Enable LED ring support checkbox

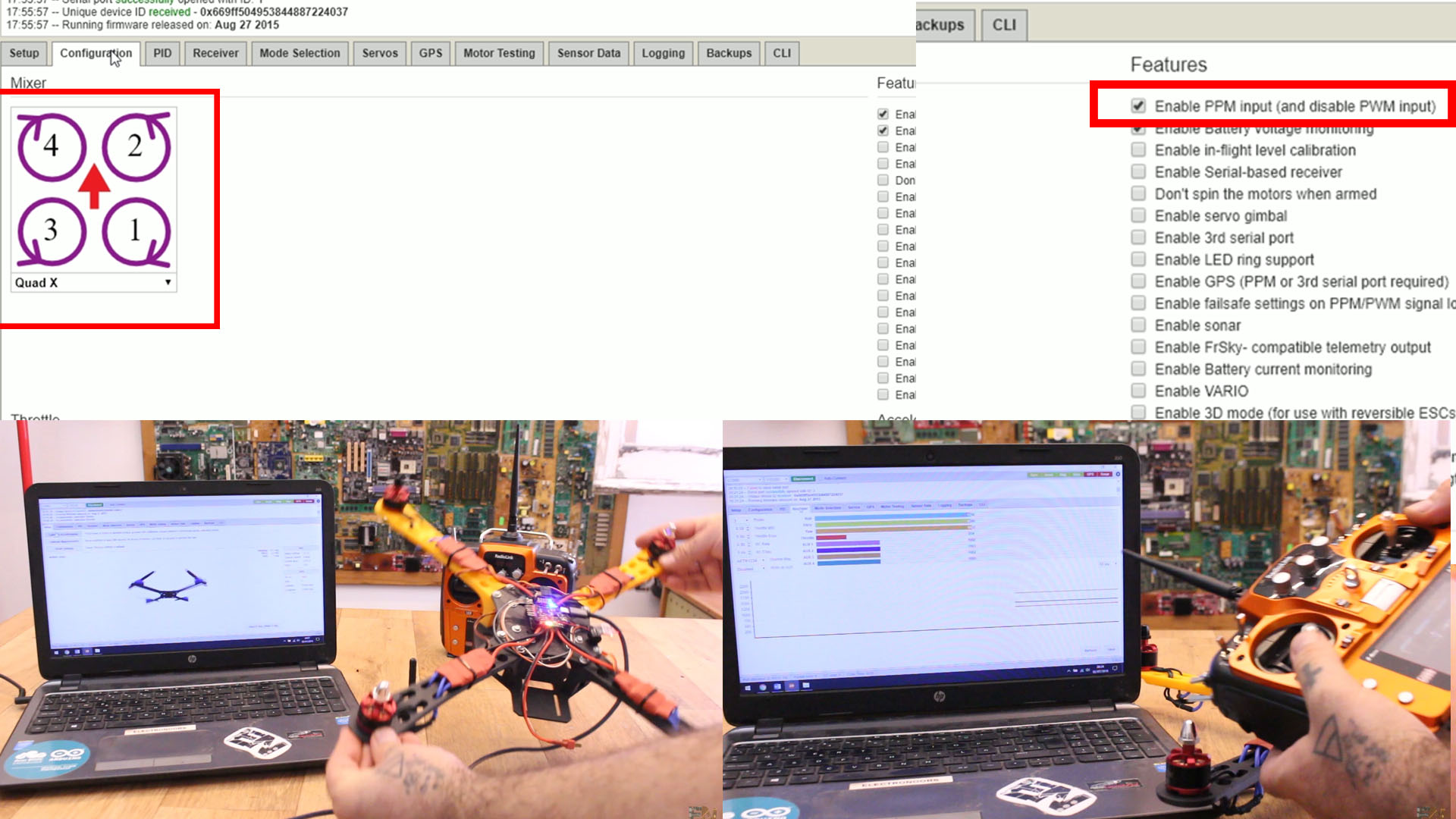click(x=1138, y=259)
